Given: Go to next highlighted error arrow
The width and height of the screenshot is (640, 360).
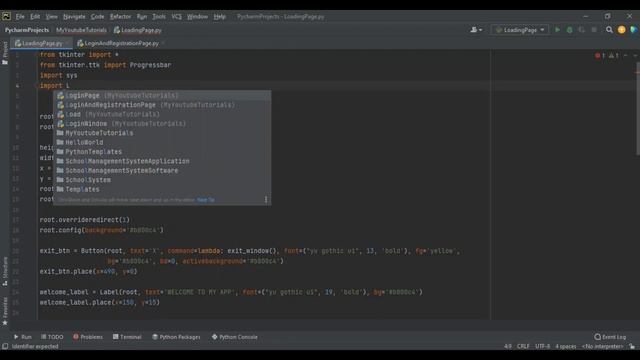Looking at the screenshot, I should (635, 56).
